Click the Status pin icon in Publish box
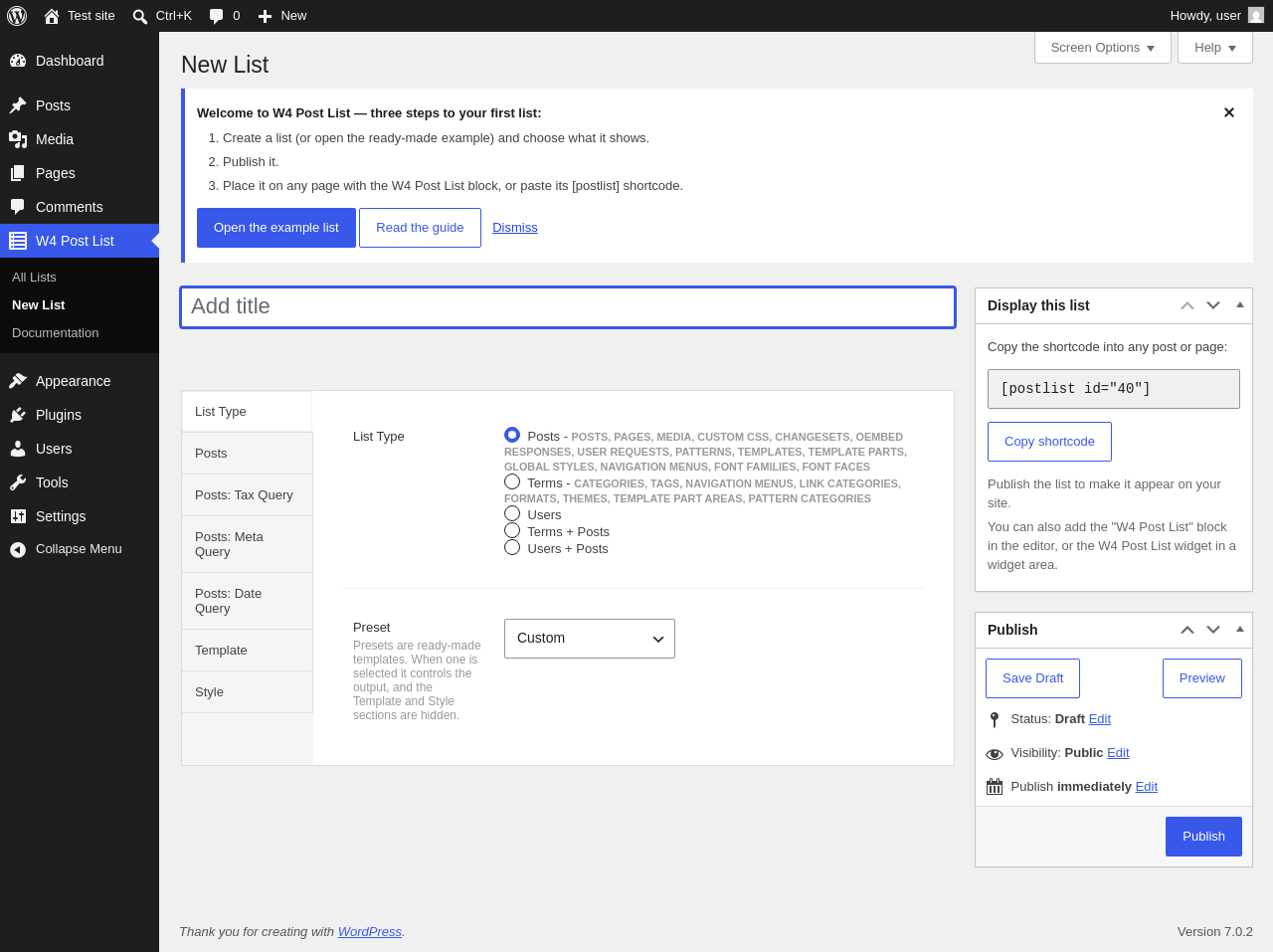The width and height of the screenshot is (1273, 952). point(995,719)
